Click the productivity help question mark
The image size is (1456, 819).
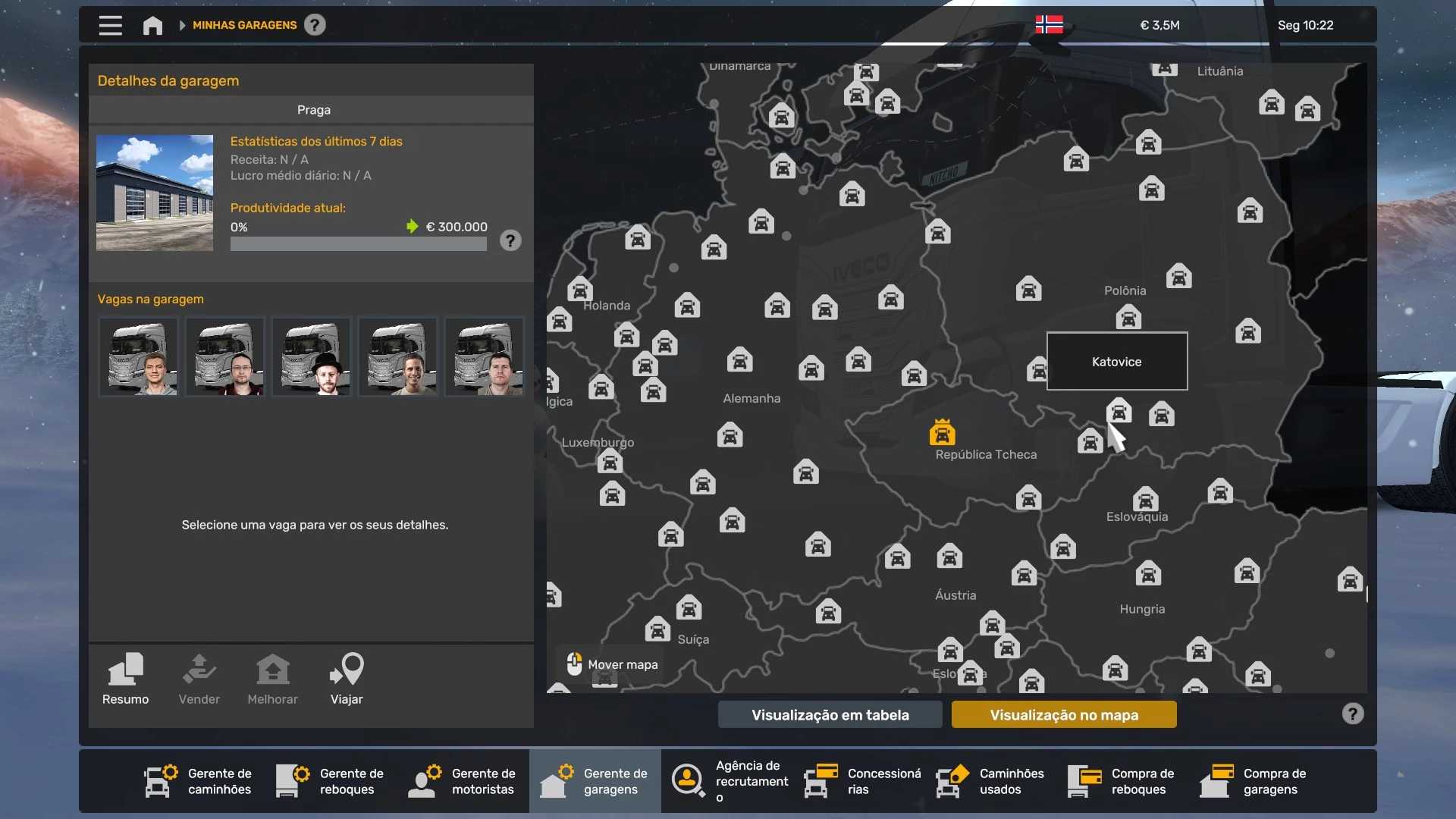coord(510,240)
